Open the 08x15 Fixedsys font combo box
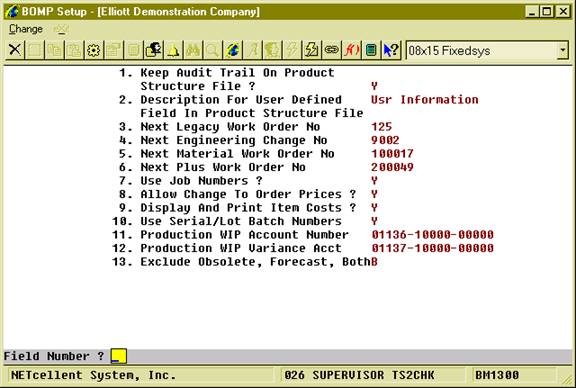Screen dimensions: 576x388 tap(487, 50)
